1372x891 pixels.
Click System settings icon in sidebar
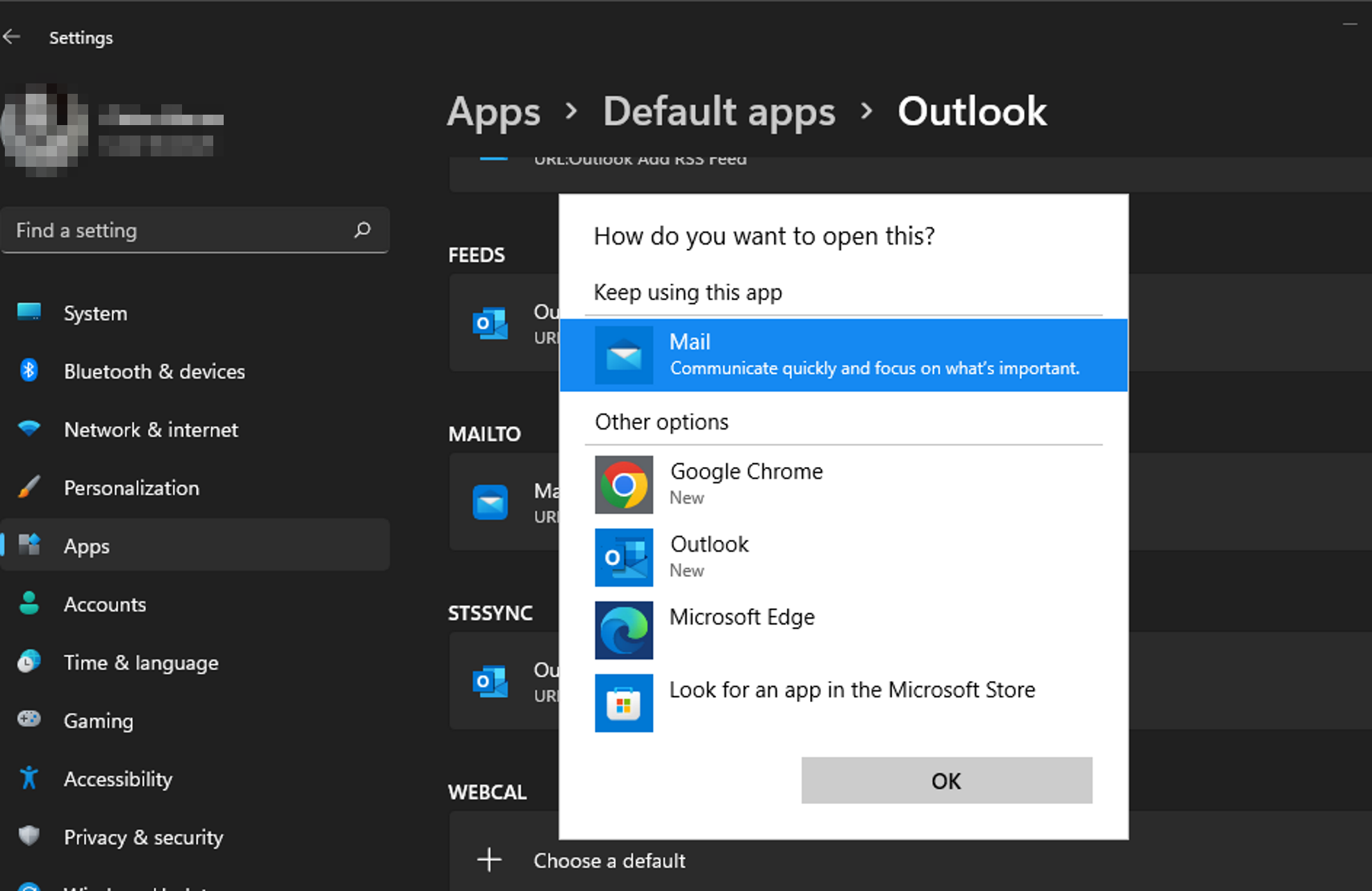point(30,312)
